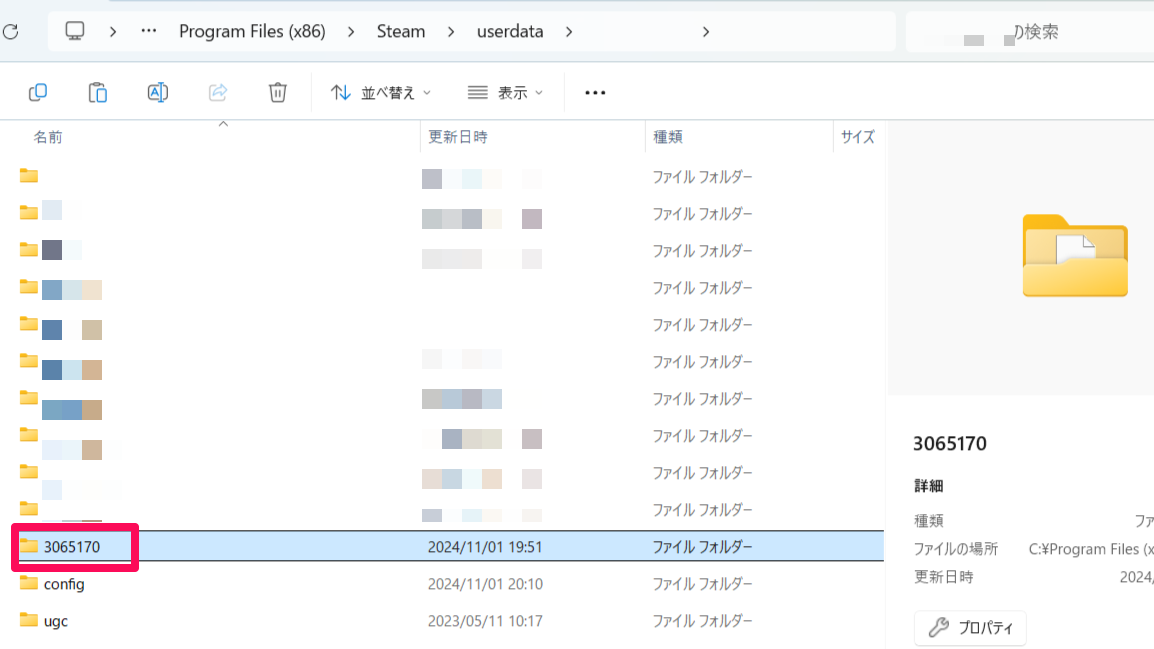
Task: Click the delete trash can icon
Action: (x=278, y=92)
